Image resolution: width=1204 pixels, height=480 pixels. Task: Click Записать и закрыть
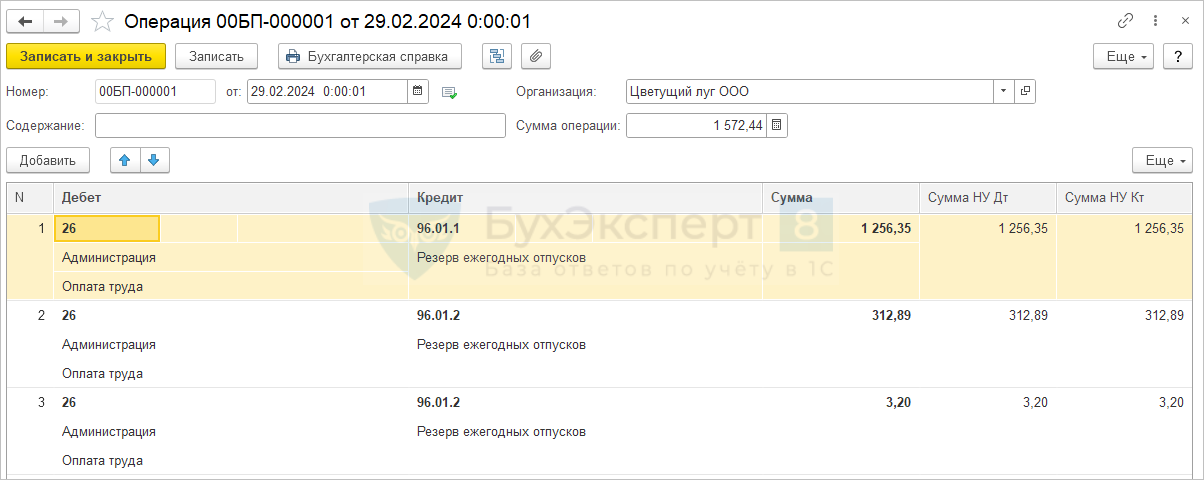tap(86, 56)
